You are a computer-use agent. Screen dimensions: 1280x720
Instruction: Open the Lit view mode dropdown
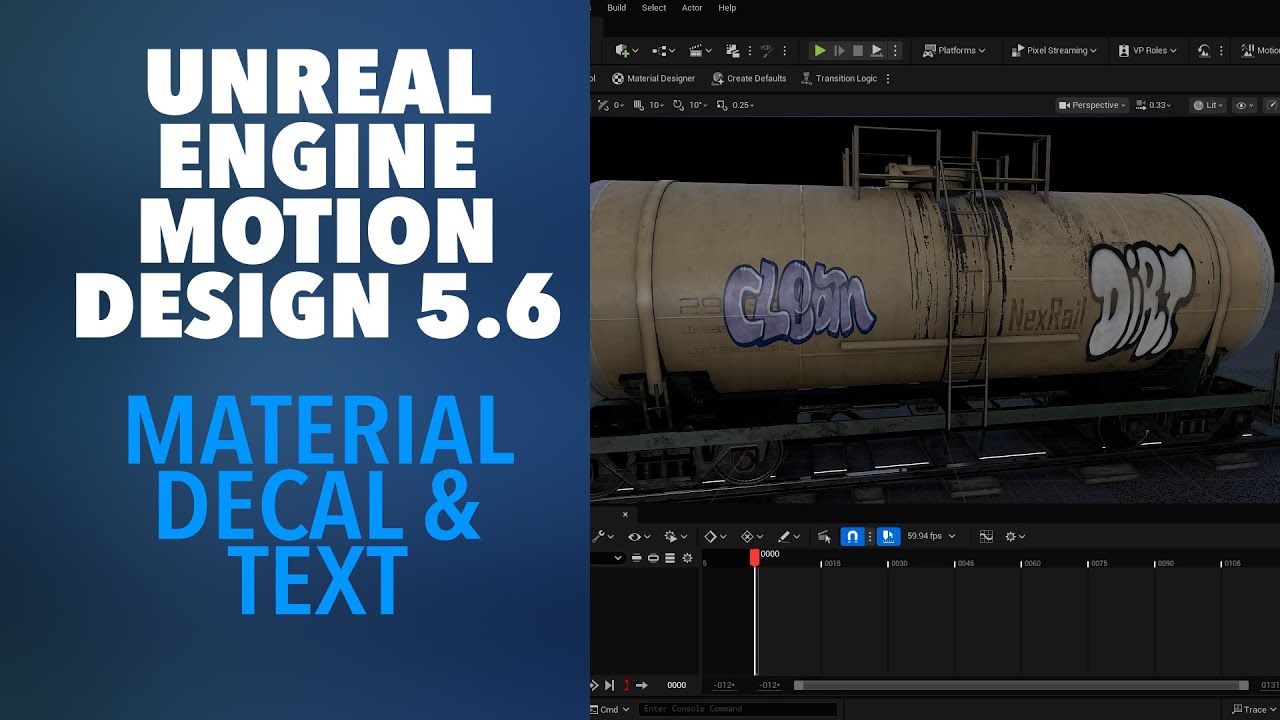click(1208, 105)
